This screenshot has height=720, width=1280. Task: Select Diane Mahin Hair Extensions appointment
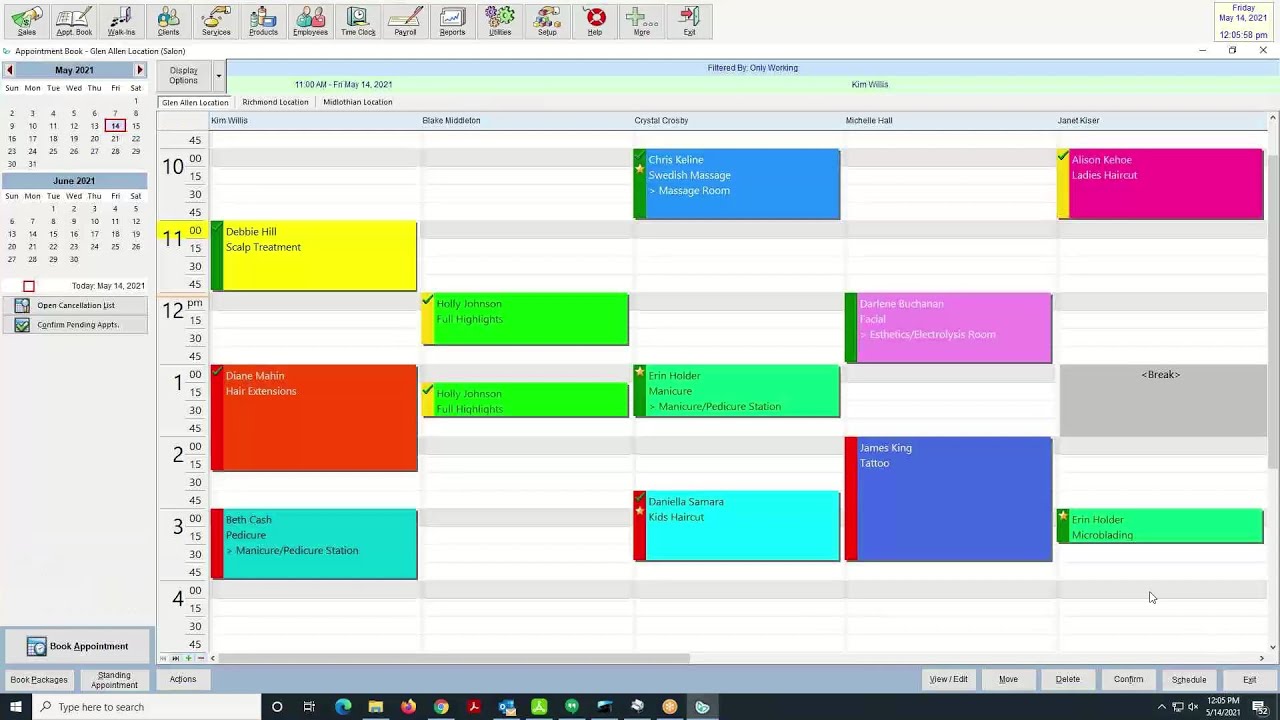tap(314, 418)
